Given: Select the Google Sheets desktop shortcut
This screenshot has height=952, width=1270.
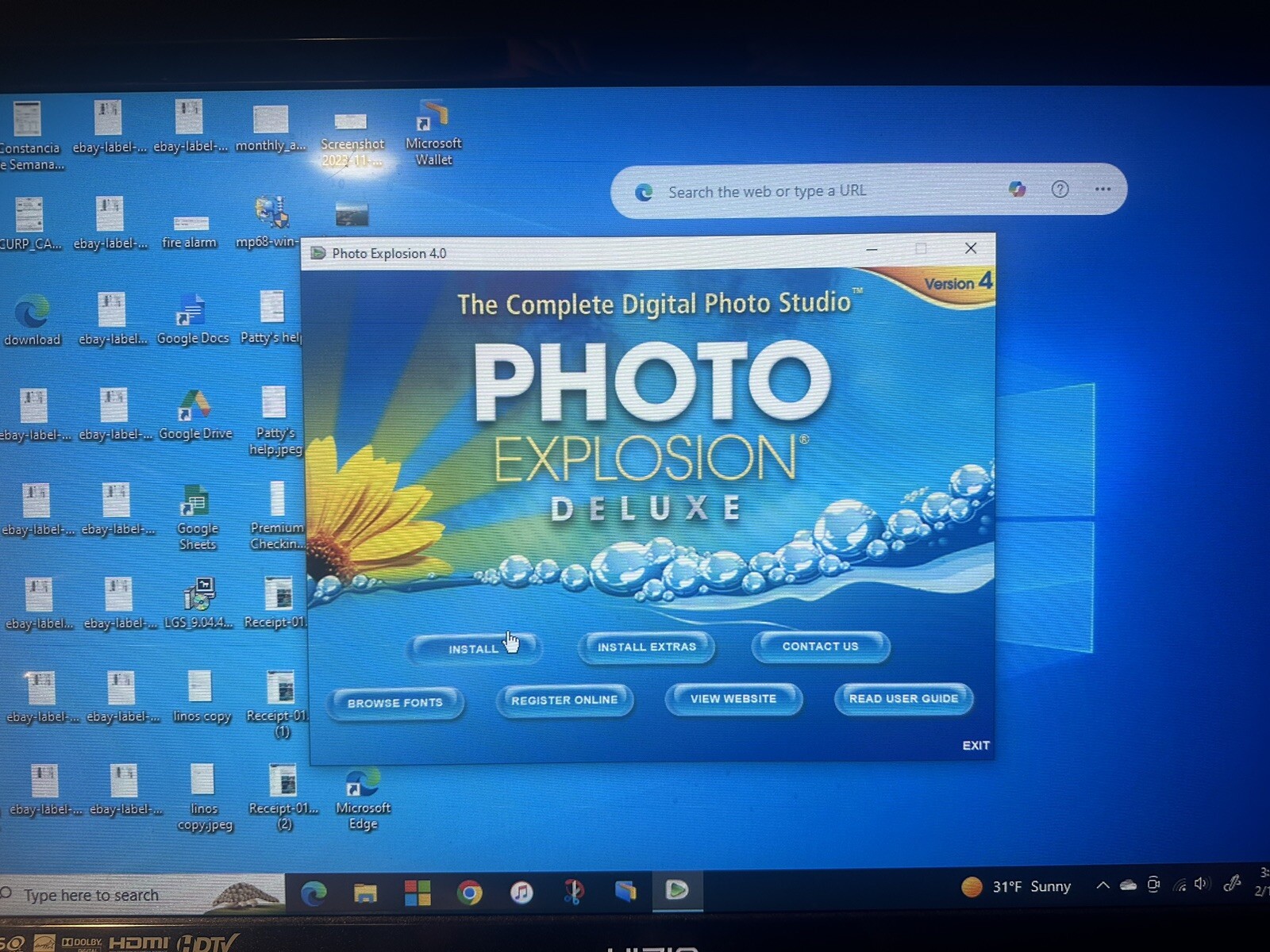Looking at the screenshot, I should (197, 517).
